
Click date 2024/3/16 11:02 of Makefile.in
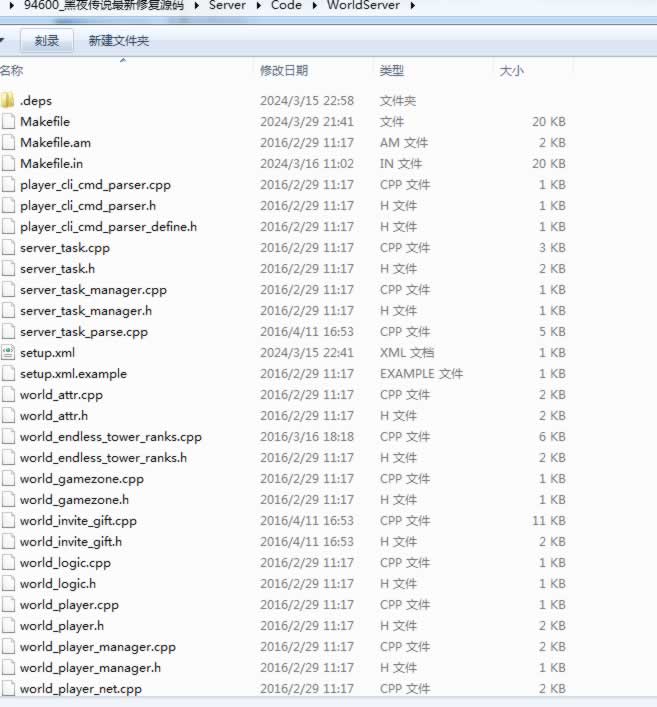tap(307, 164)
